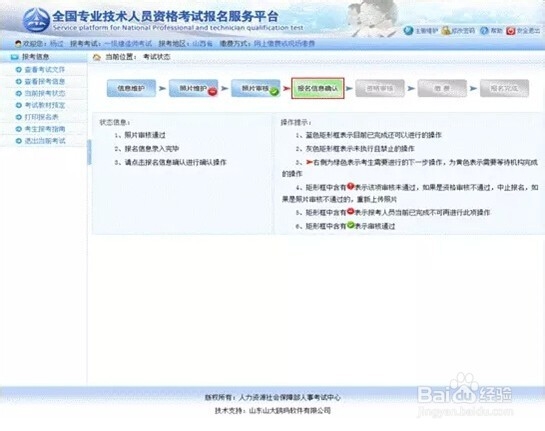Open 查看考试文件 in sidebar

[x=45, y=70]
